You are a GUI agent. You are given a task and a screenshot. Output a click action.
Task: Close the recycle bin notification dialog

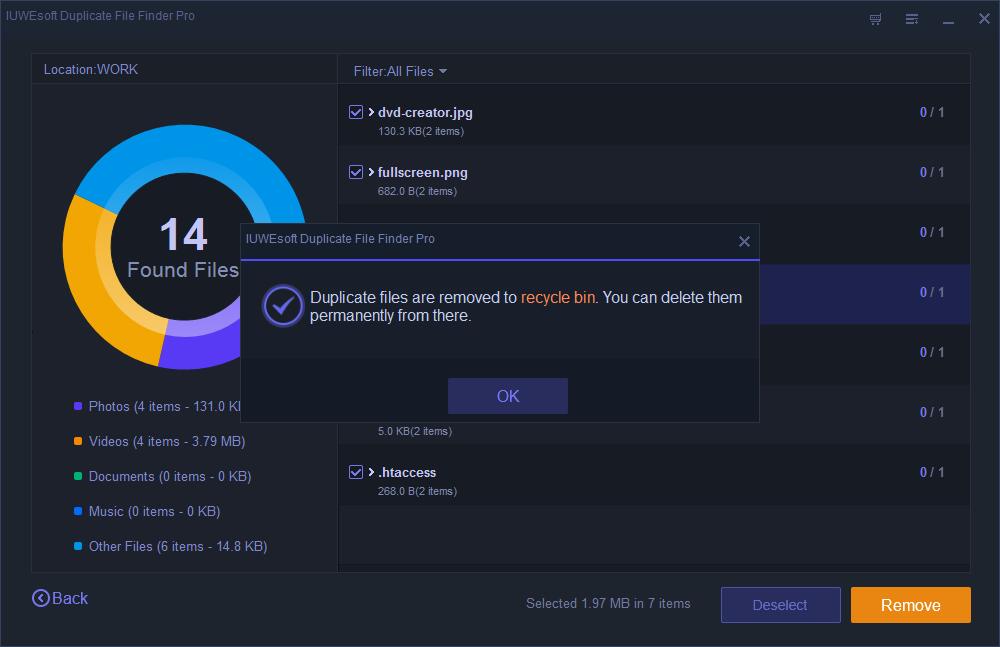[744, 241]
